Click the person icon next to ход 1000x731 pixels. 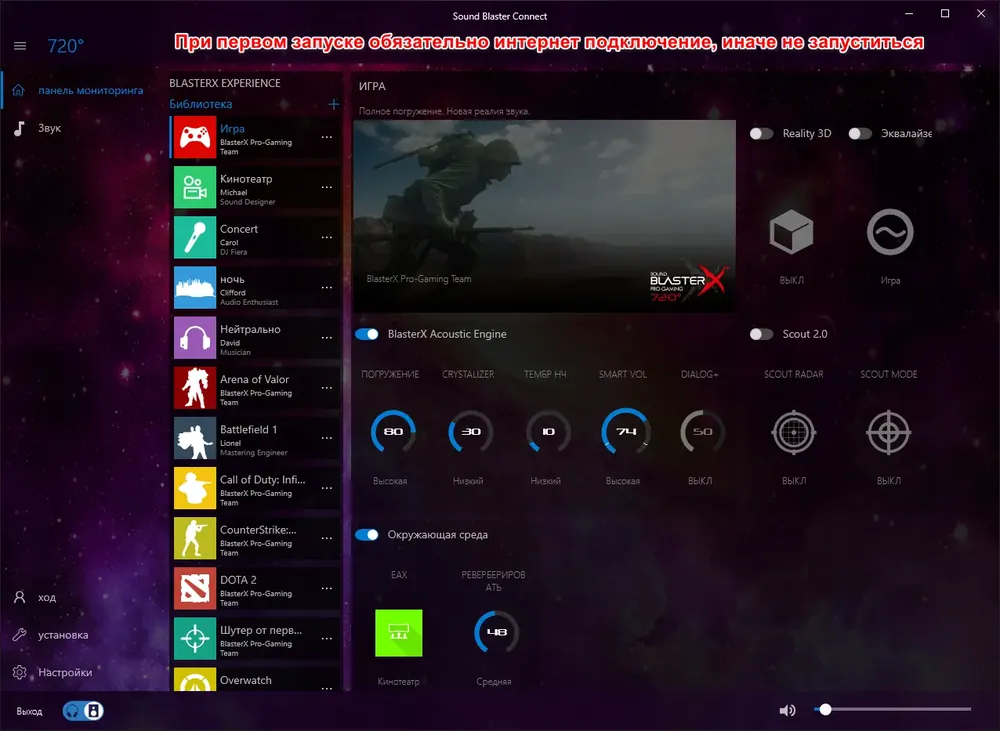tap(20, 597)
